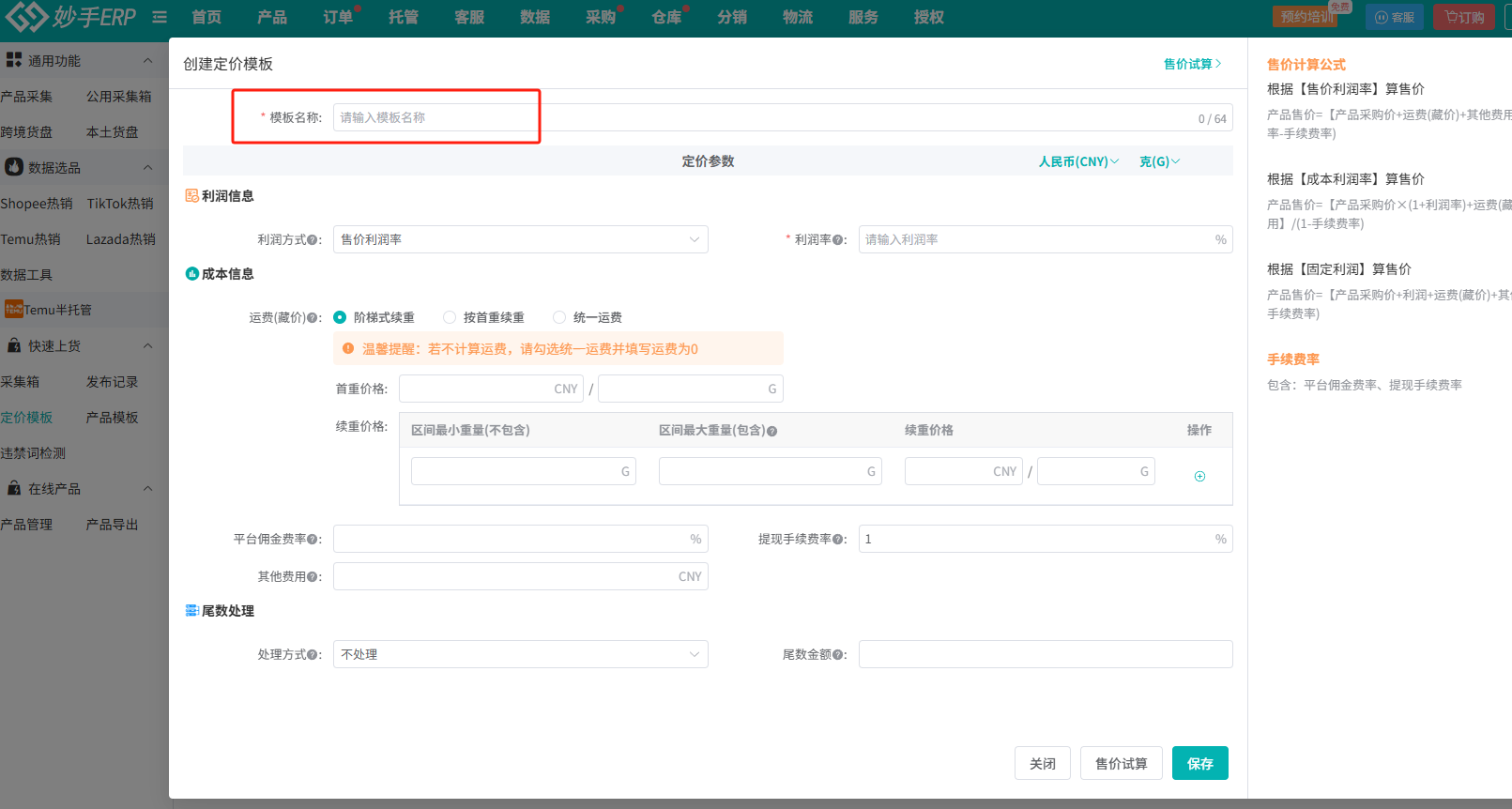Open the 利润方式 dropdown
This screenshot has height=809, width=1512.
click(520, 239)
